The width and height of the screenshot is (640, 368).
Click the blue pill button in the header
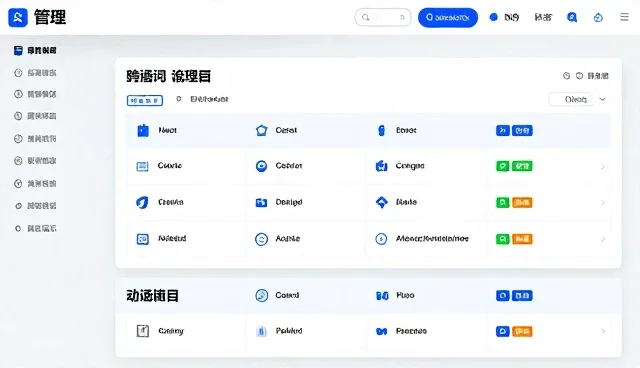[x=448, y=18]
